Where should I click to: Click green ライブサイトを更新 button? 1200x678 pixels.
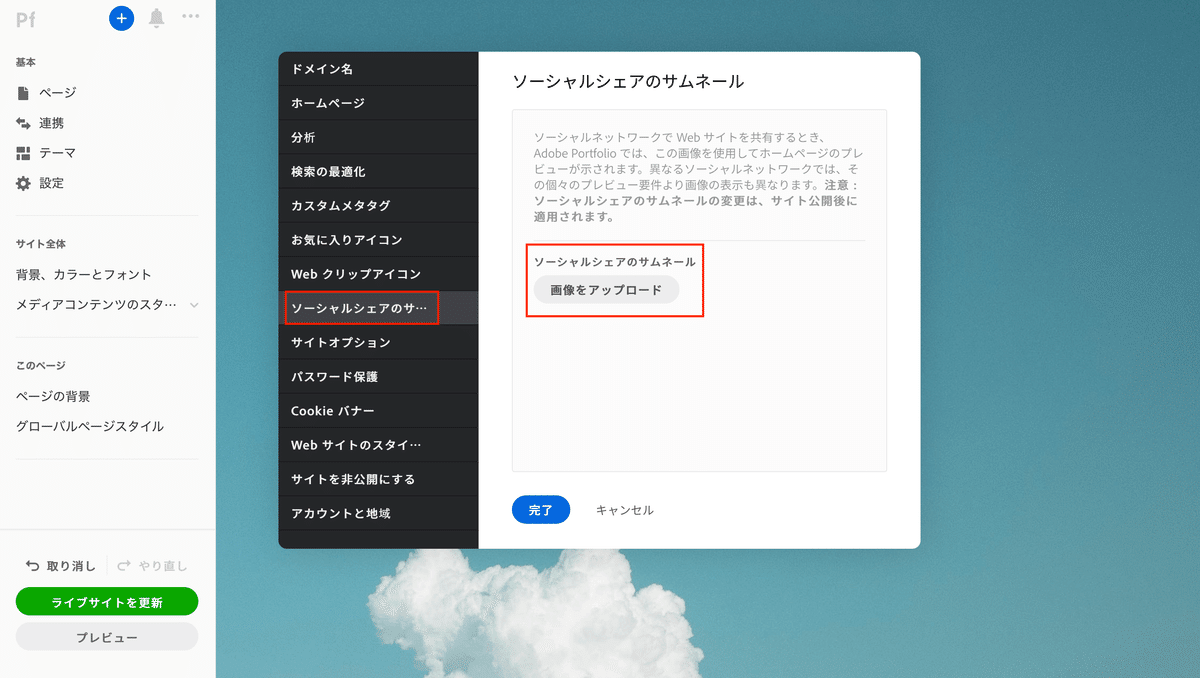pos(107,602)
